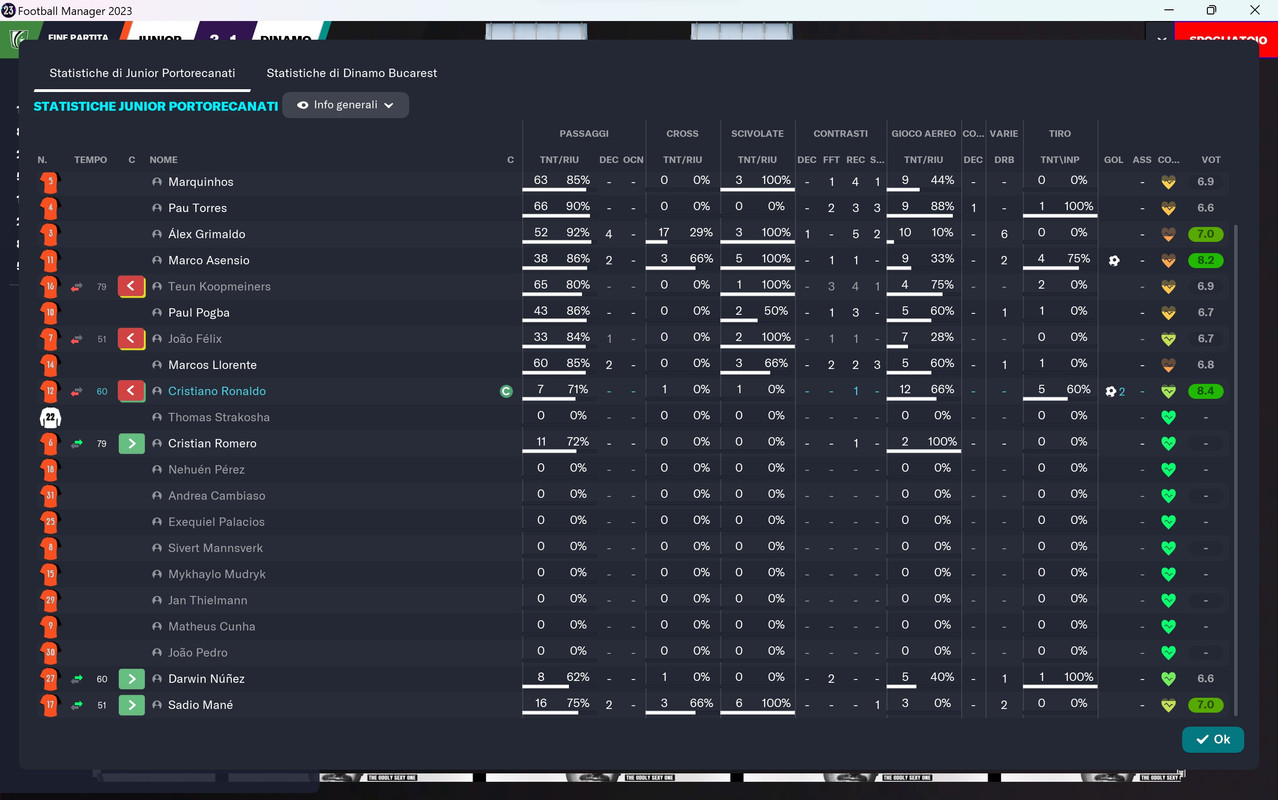
Task: Click the 7.0 rating badge for Álex Grimaldo
Action: tap(1206, 234)
